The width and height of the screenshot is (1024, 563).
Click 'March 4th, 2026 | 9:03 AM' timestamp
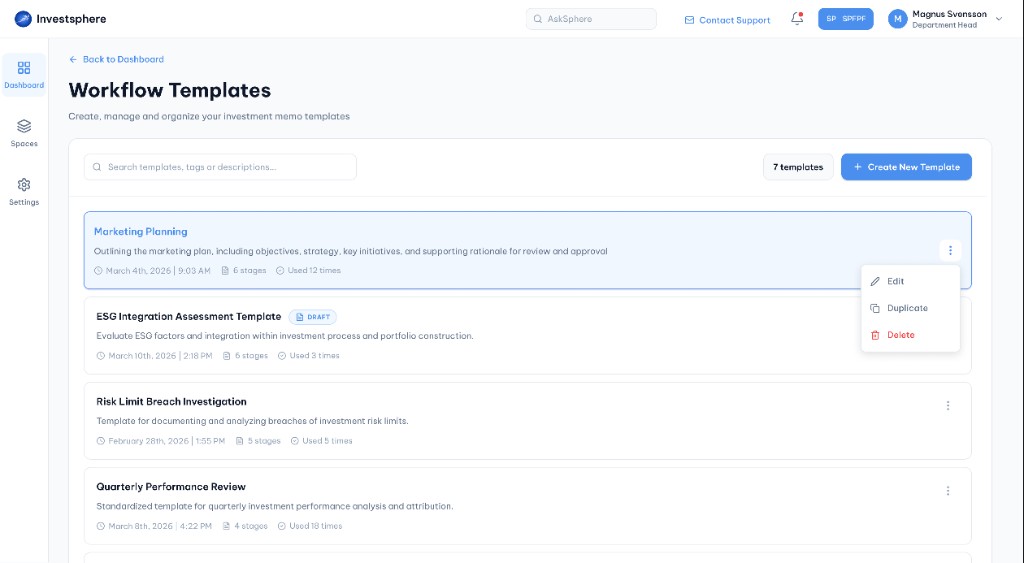coord(158,270)
